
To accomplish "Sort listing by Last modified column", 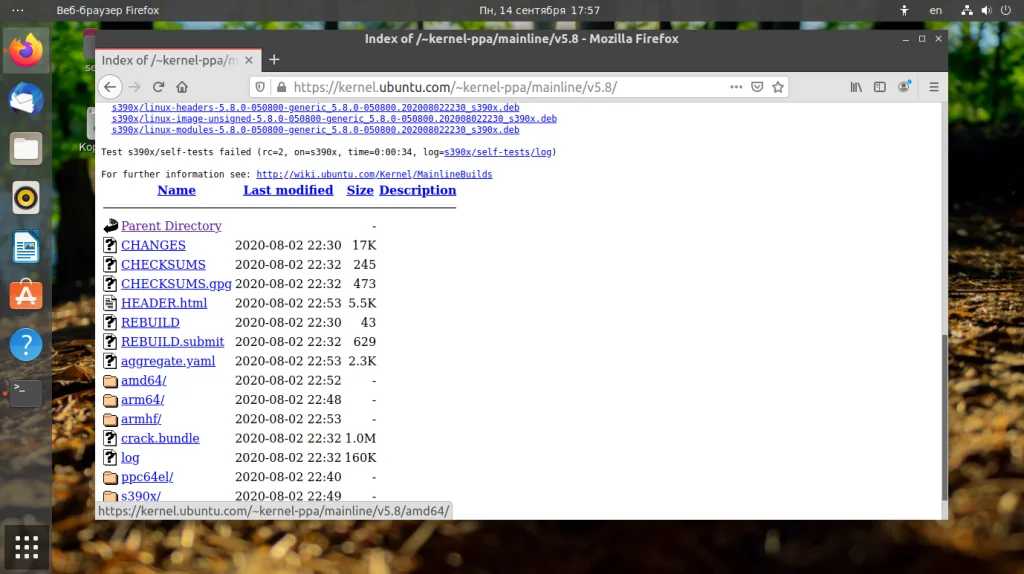I will pos(288,191).
